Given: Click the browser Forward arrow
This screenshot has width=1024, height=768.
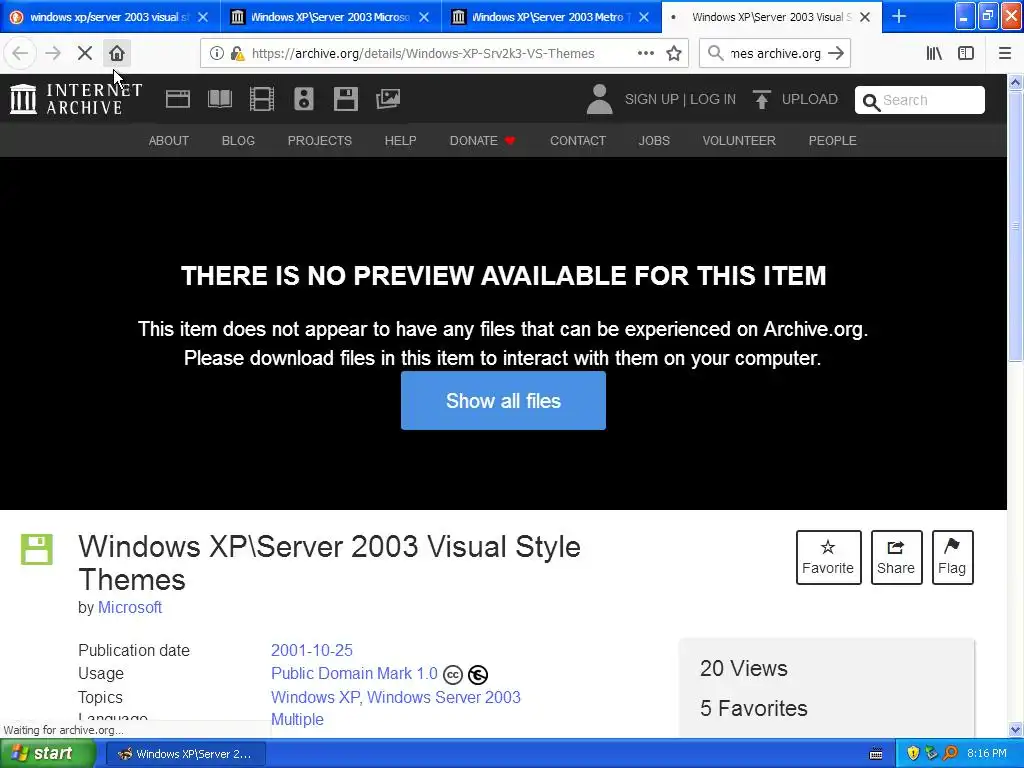Looking at the screenshot, I should click(53, 53).
